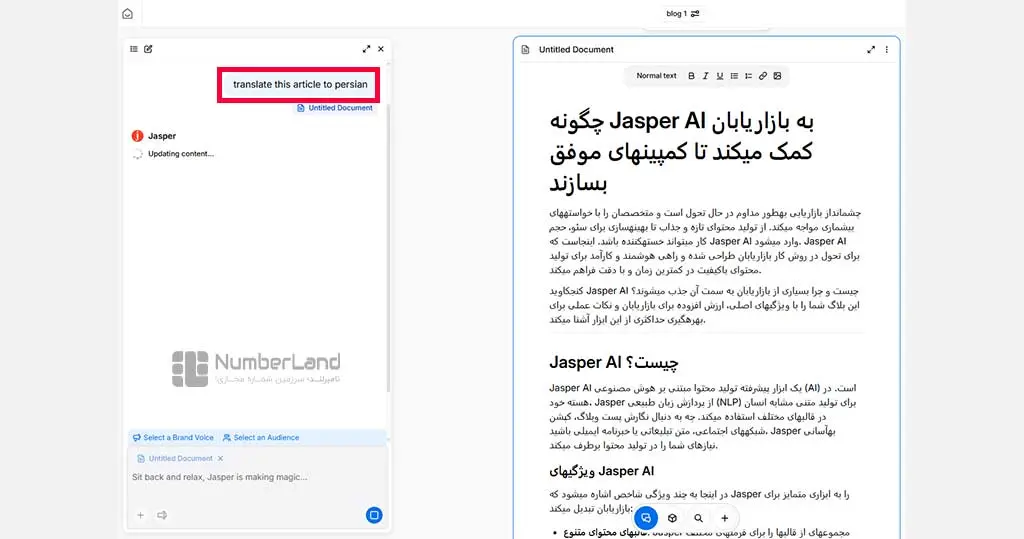Toggle bold formatting
Screen dimensions: 1024x539
point(692,76)
